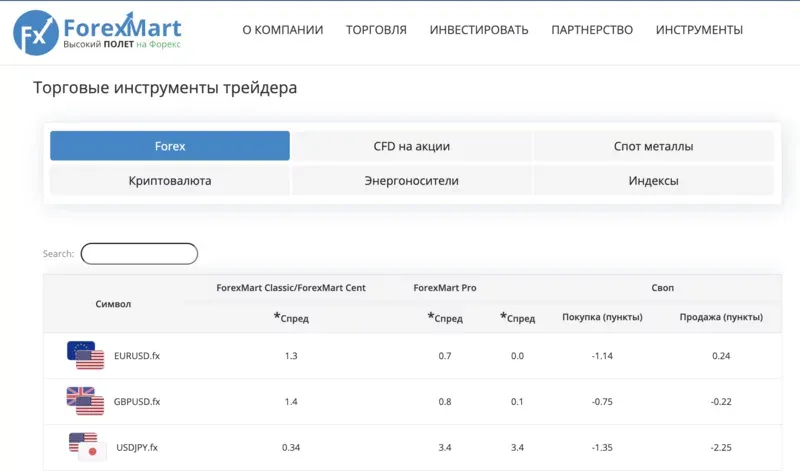Click the Торговые инструменты трейдера heading
800x471 pixels.
click(x=165, y=88)
